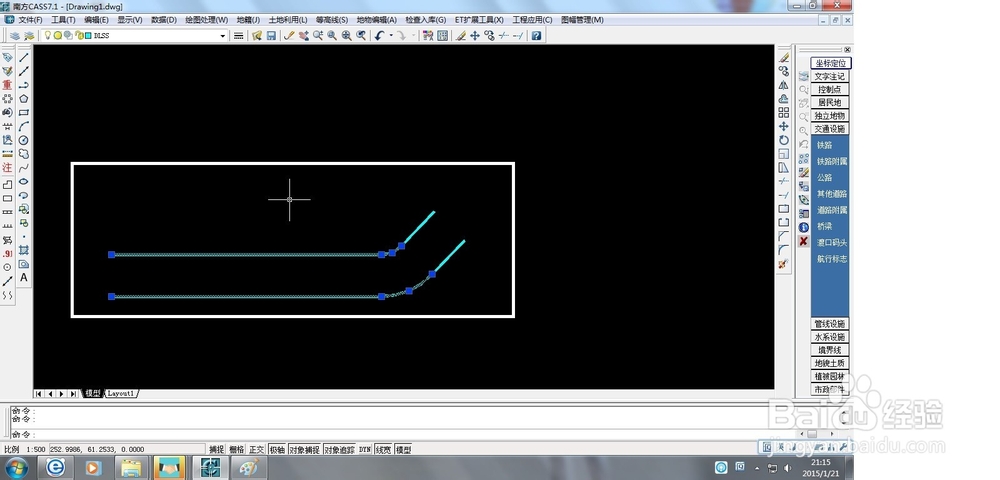This screenshot has height=480, width=1000.
Task: Toggle 极轴 polar tracking in the status bar
Action: 277,449
